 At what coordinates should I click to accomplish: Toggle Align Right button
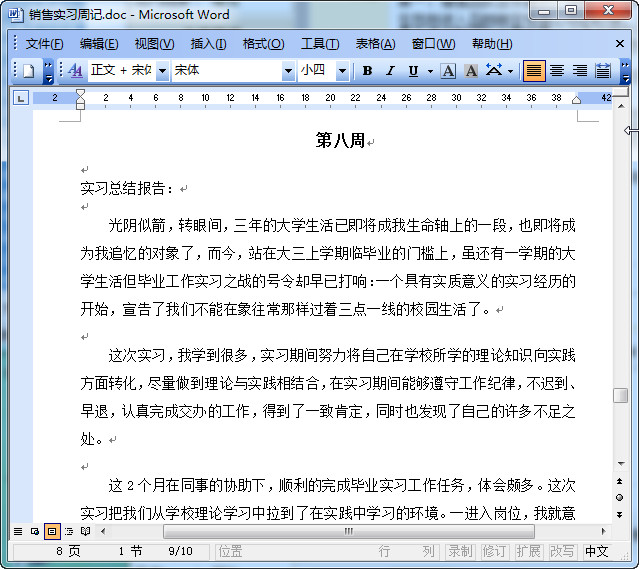click(580, 71)
